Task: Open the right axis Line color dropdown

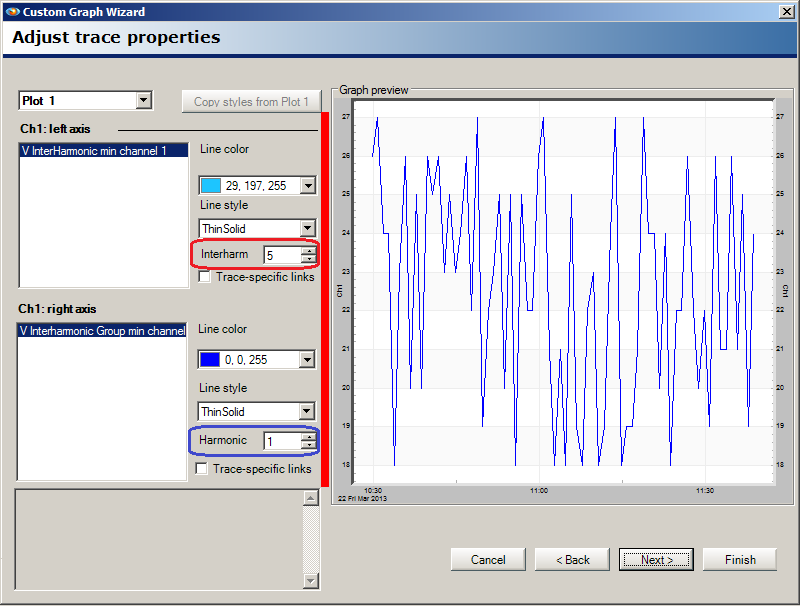Action: [x=307, y=360]
